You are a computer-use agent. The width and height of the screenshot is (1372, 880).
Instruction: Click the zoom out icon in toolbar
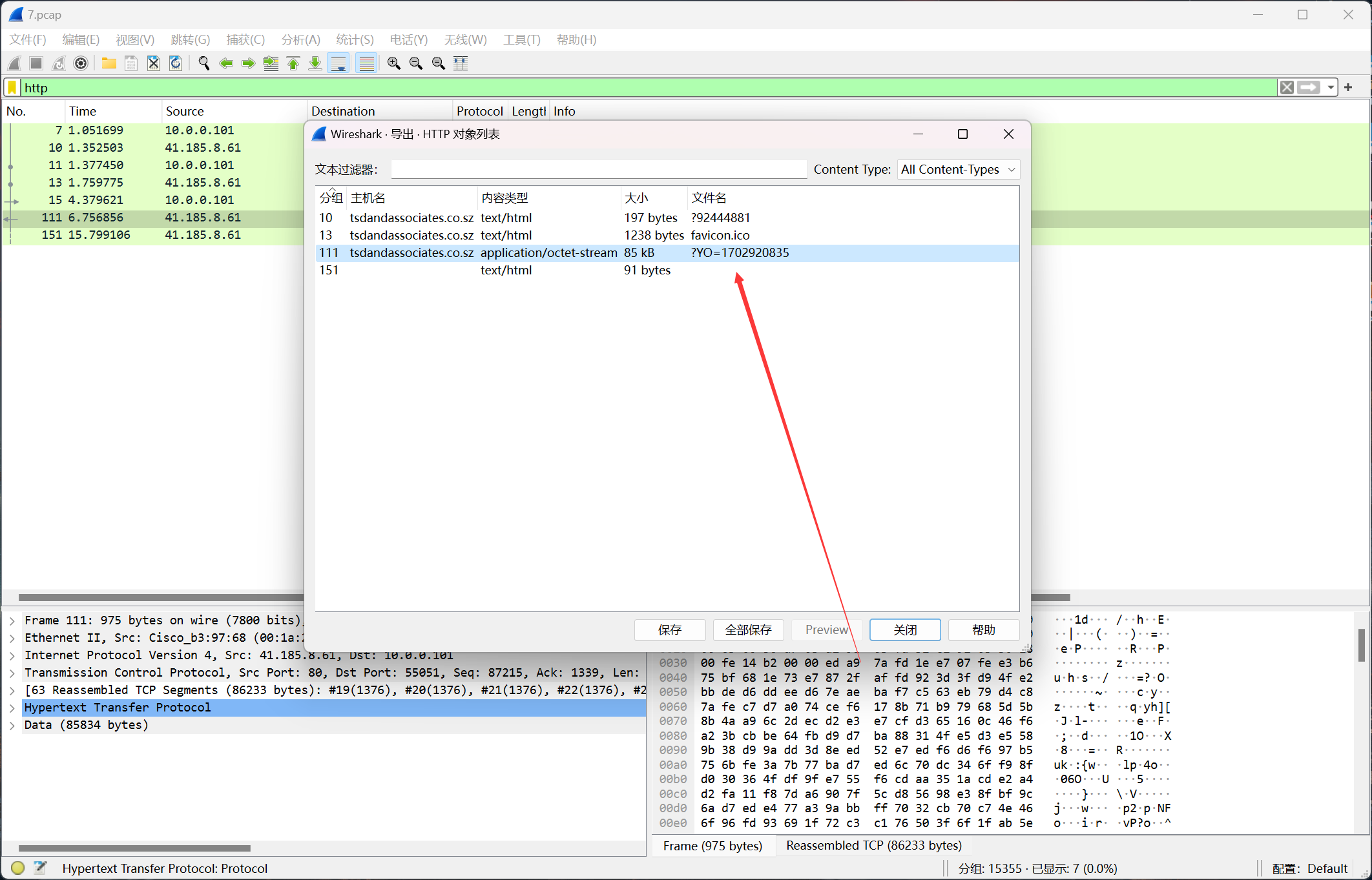point(416,62)
